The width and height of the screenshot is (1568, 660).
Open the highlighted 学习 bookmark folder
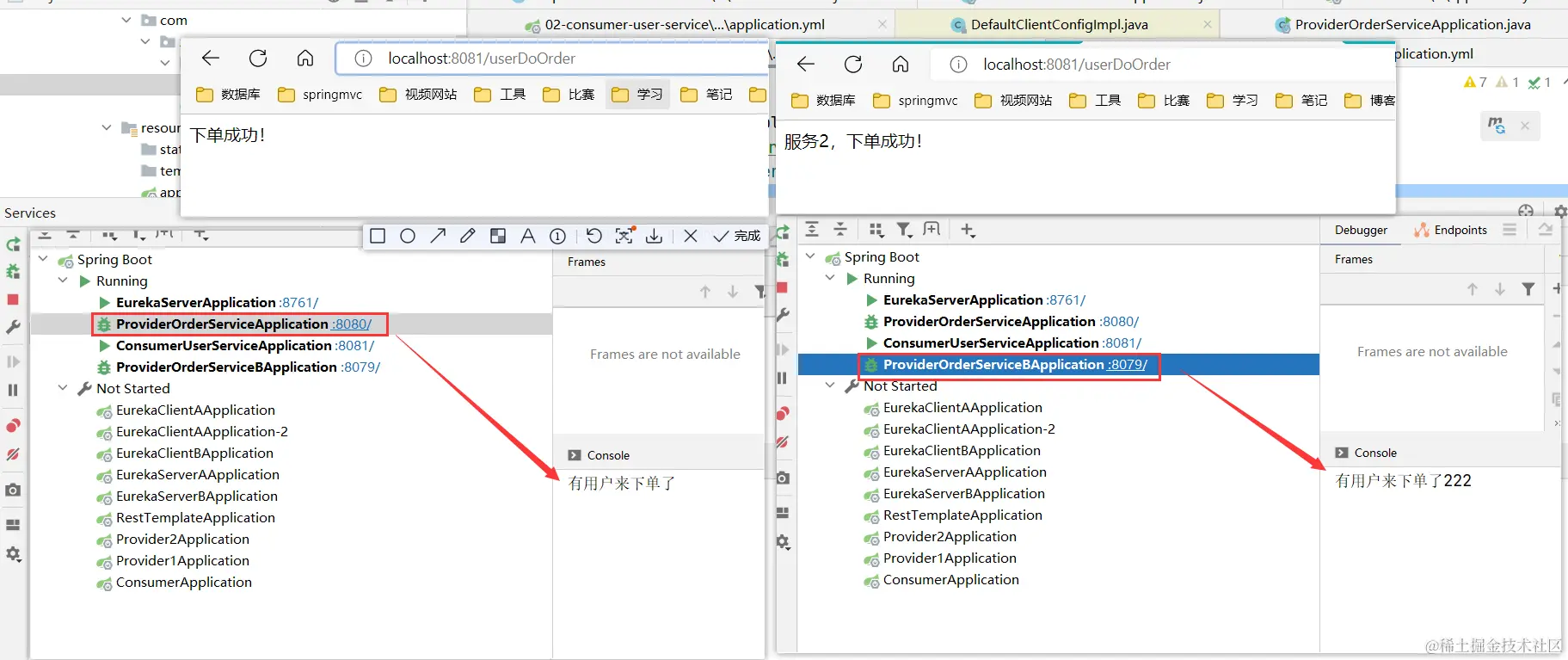coord(637,95)
